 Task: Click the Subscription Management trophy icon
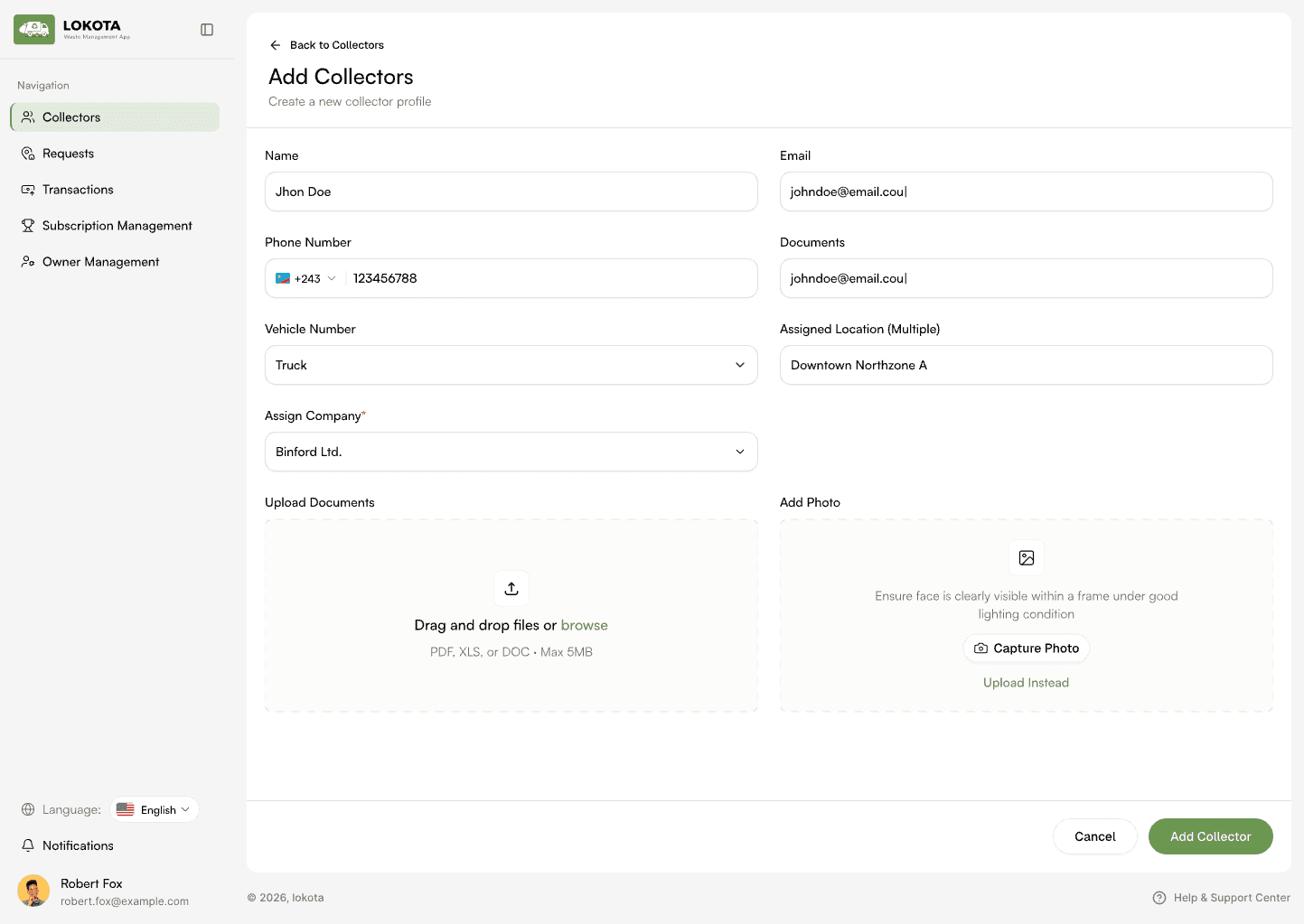click(28, 226)
